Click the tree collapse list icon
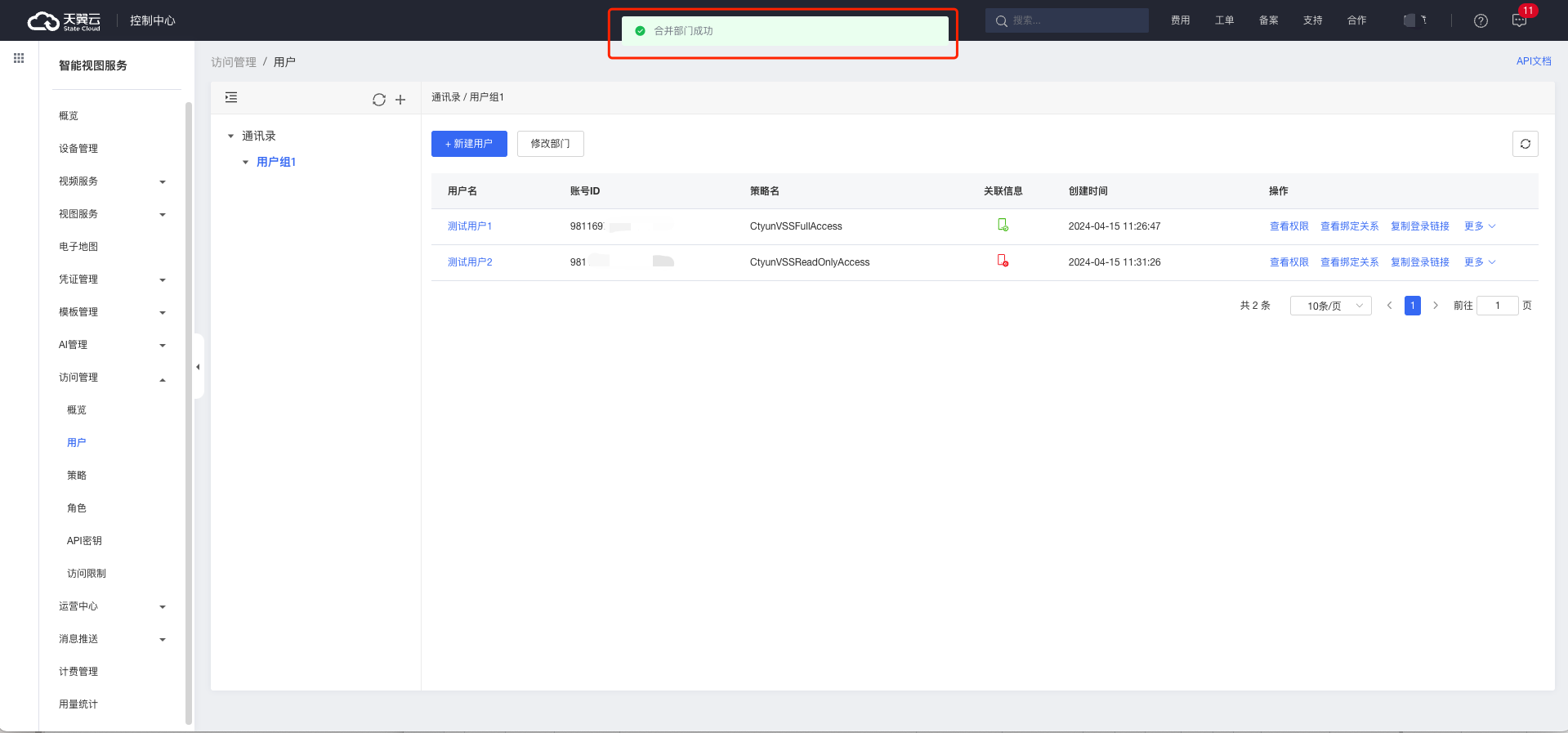Viewport: 1568px width, 733px height. click(x=231, y=97)
